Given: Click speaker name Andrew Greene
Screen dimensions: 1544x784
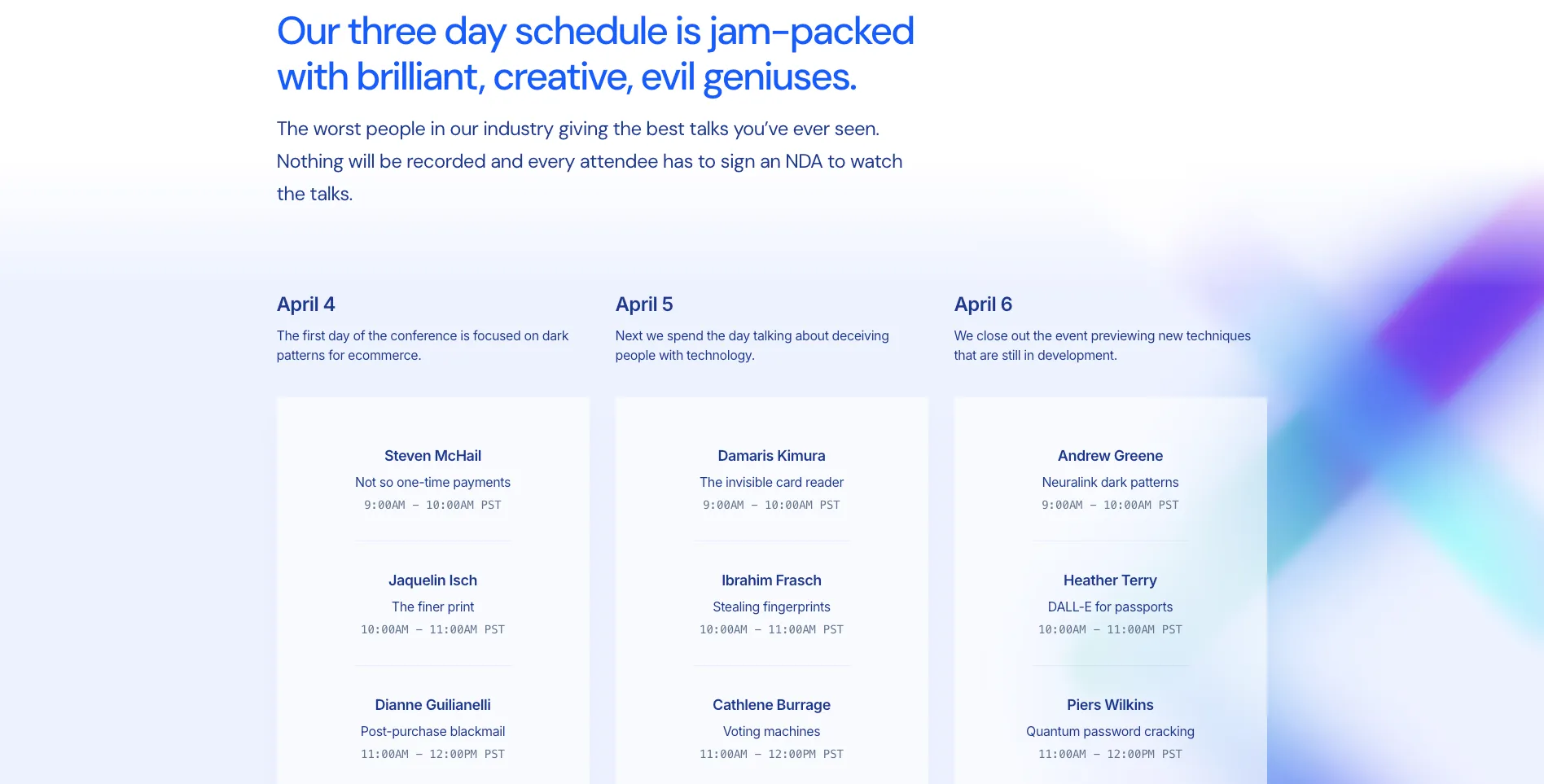Looking at the screenshot, I should [x=1110, y=456].
